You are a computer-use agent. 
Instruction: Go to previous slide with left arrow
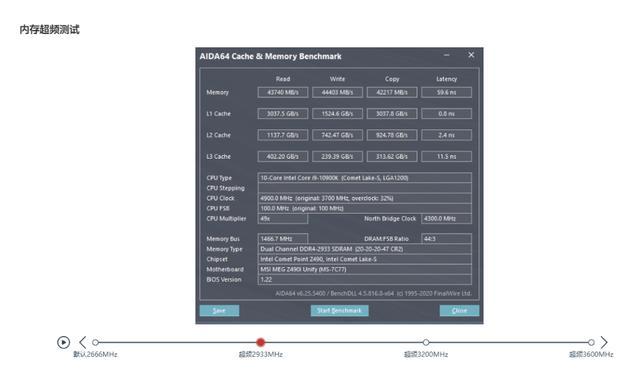tap(83, 342)
